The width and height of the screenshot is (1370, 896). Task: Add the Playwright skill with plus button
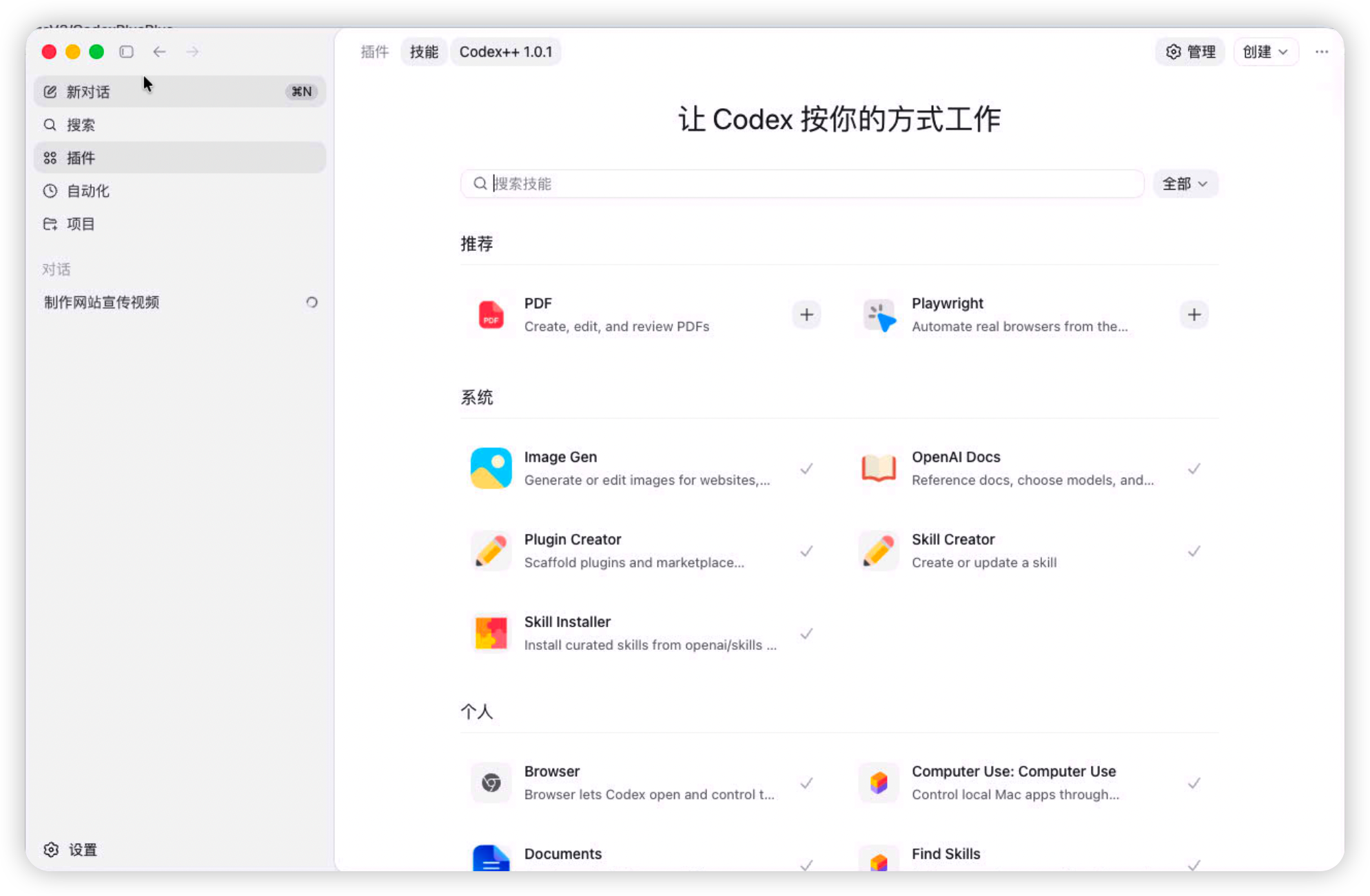pyautogui.click(x=1194, y=315)
